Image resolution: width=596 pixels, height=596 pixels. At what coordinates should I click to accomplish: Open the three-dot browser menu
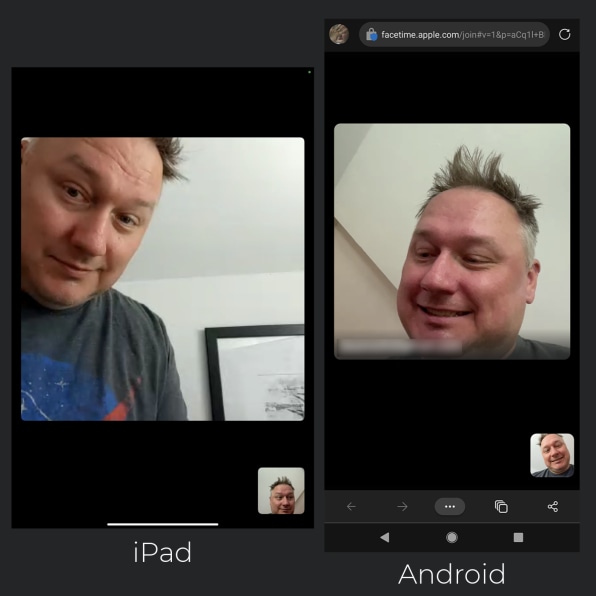[x=450, y=506]
